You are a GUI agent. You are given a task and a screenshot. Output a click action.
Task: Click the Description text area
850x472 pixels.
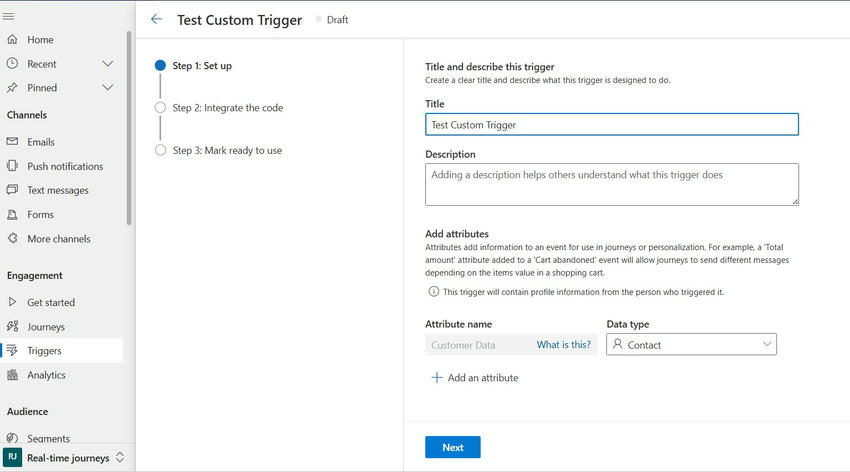point(611,184)
